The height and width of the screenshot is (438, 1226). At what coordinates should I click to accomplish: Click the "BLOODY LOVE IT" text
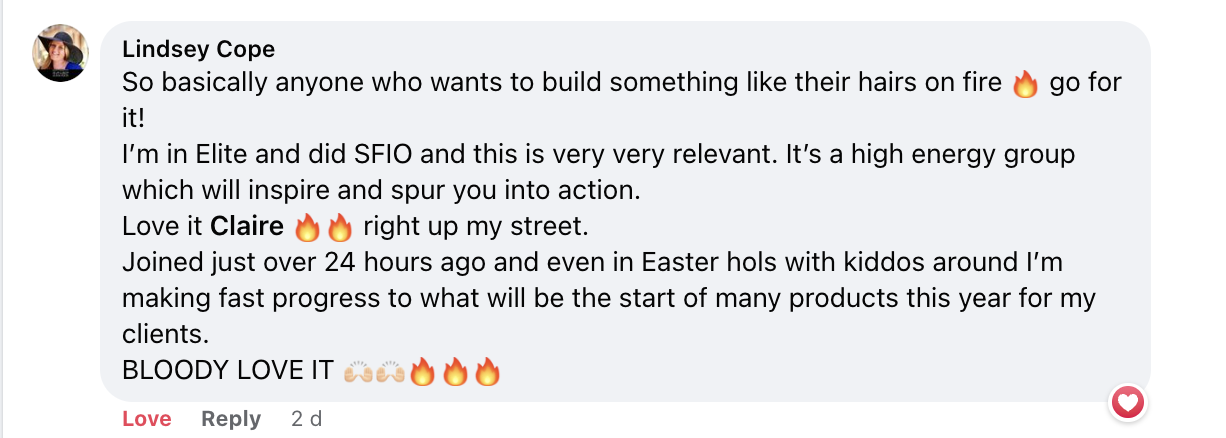pyautogui.click(x=227, y=371)
